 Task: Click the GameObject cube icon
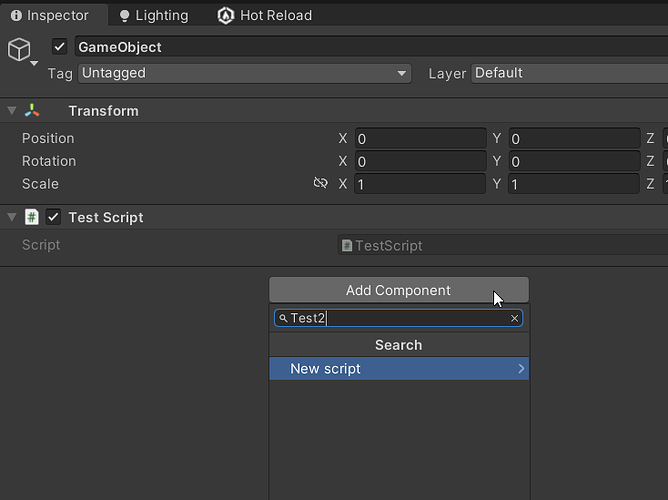tap(19, 50)
